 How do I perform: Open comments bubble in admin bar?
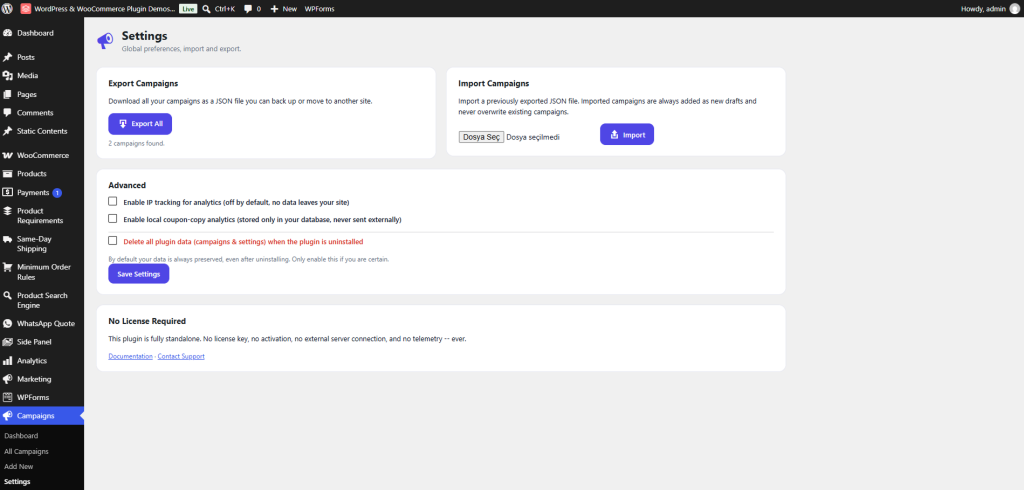click(x=252, y=8)
